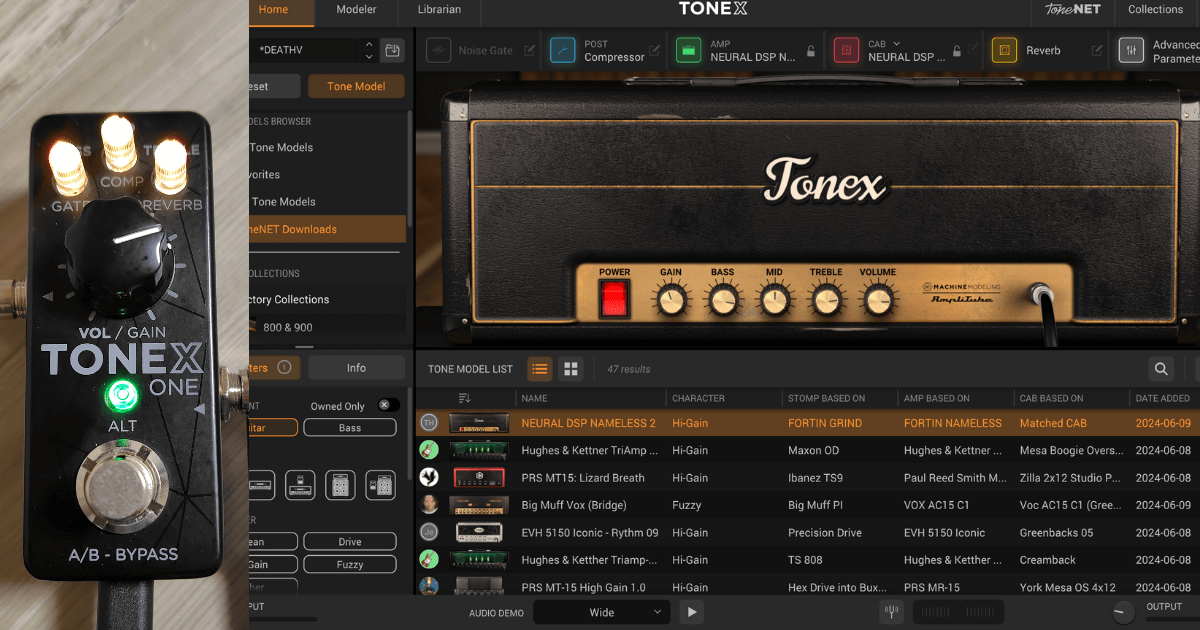1200x630 pixels.
Task: Select the cabinet-only filter icon
Action: [x=340, y=486]
